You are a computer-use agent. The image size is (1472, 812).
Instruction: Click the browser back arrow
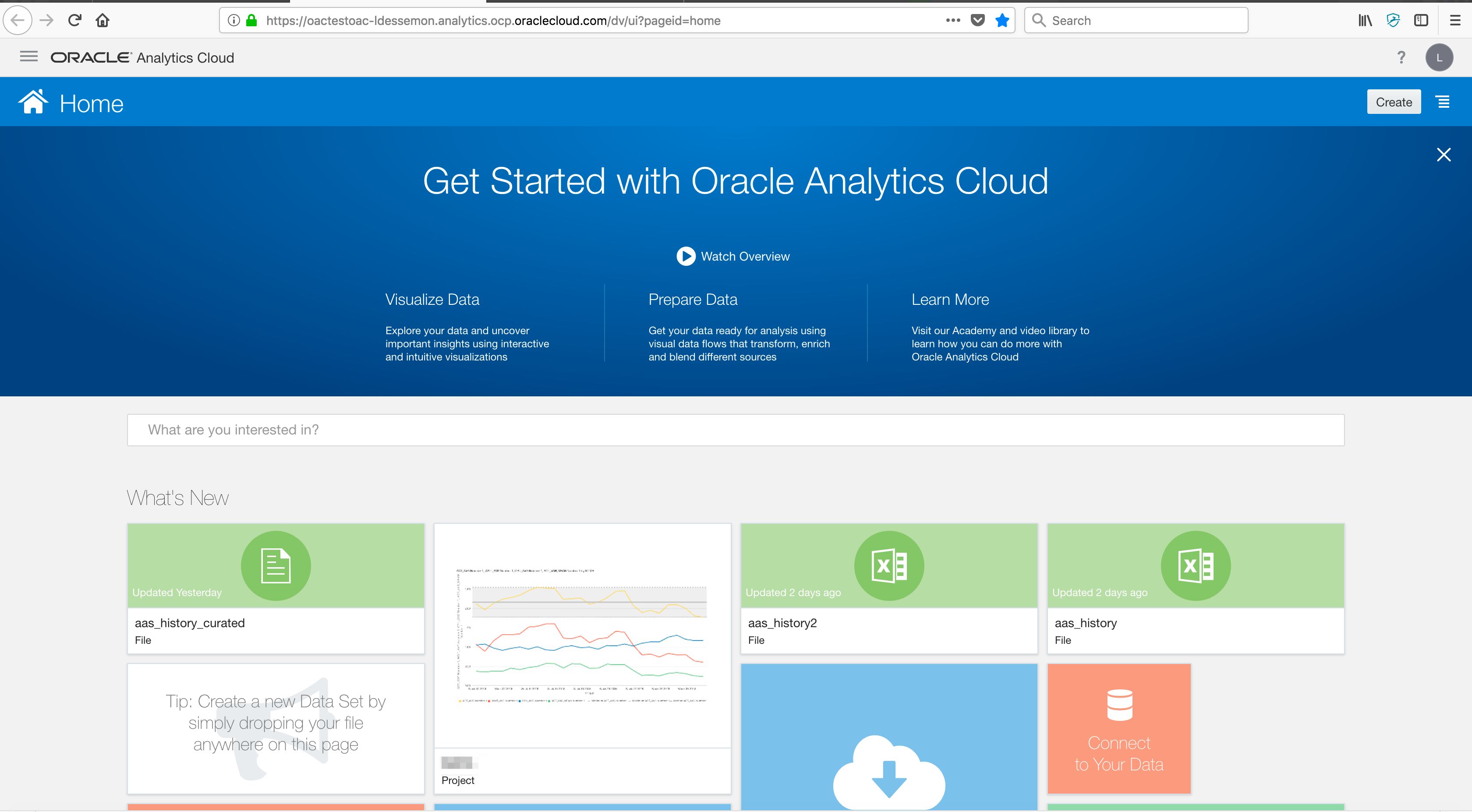pos(18,21)
